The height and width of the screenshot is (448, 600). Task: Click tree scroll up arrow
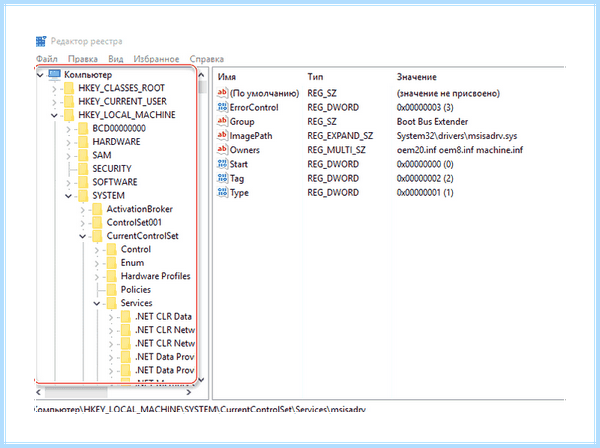(202, 75)
